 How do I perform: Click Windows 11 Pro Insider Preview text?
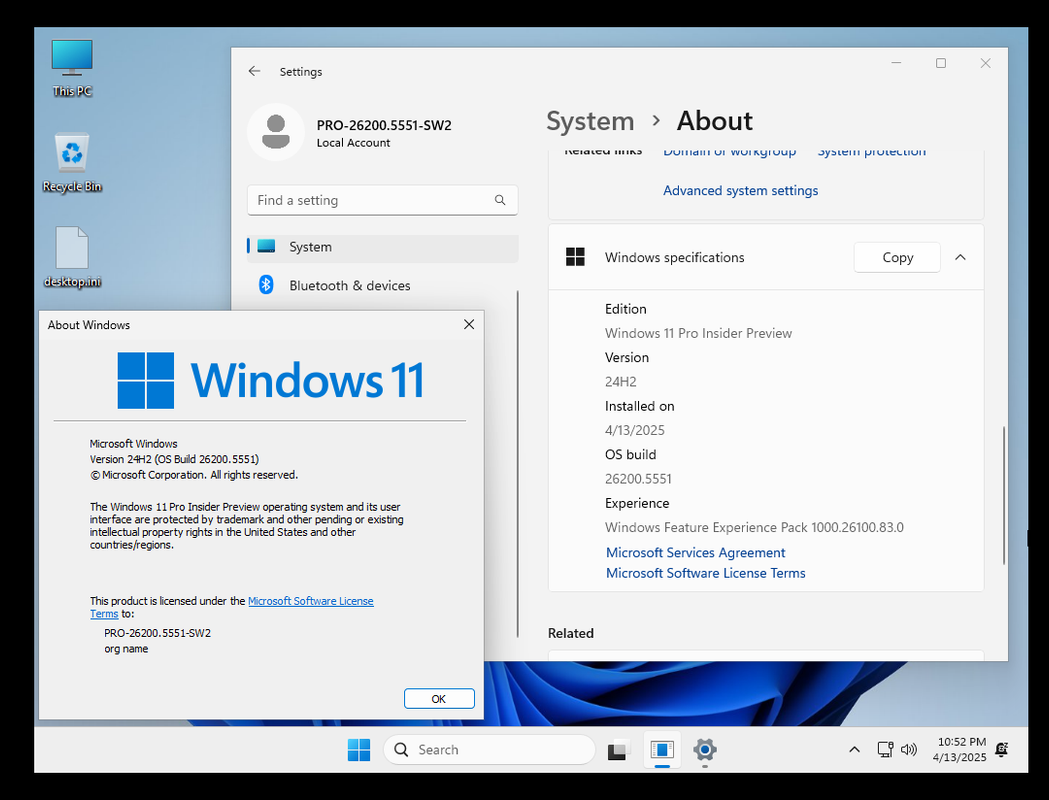[698, 333]
